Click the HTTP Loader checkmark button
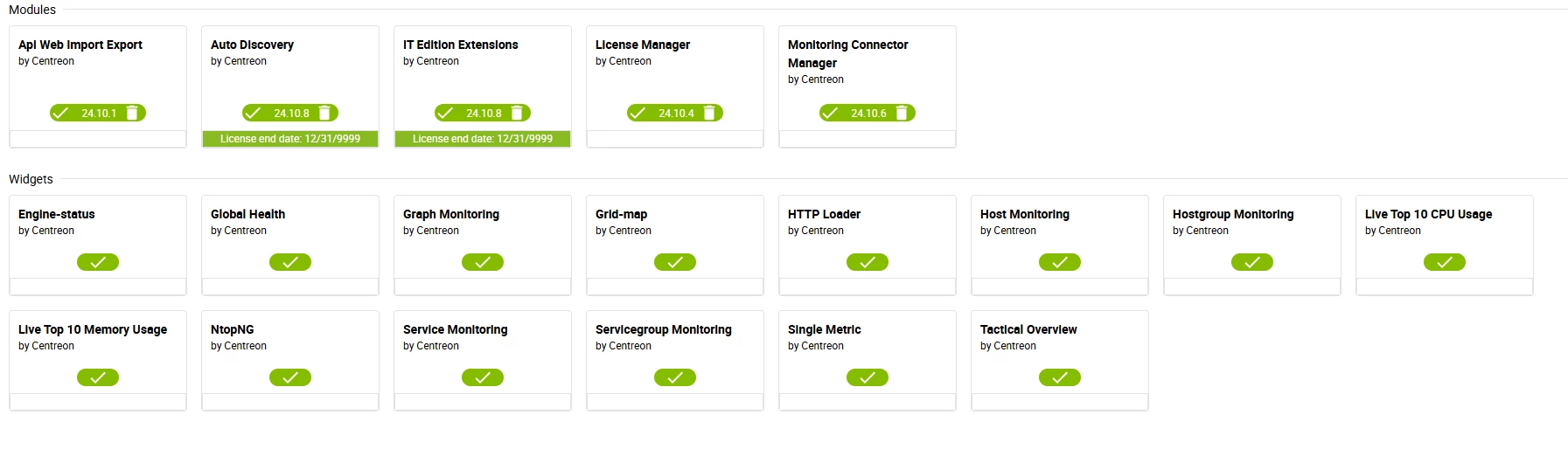This screenshot has width=1568, height=463. [868, 262]
